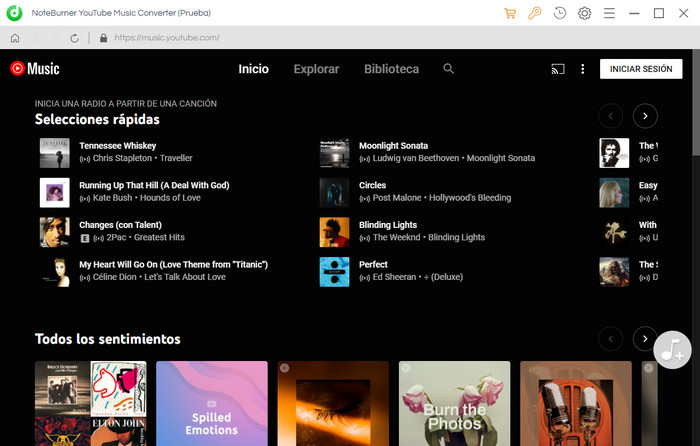Click the floating add music button
Image resolution: width=700 pixels, height=446 pixels.
672,350
